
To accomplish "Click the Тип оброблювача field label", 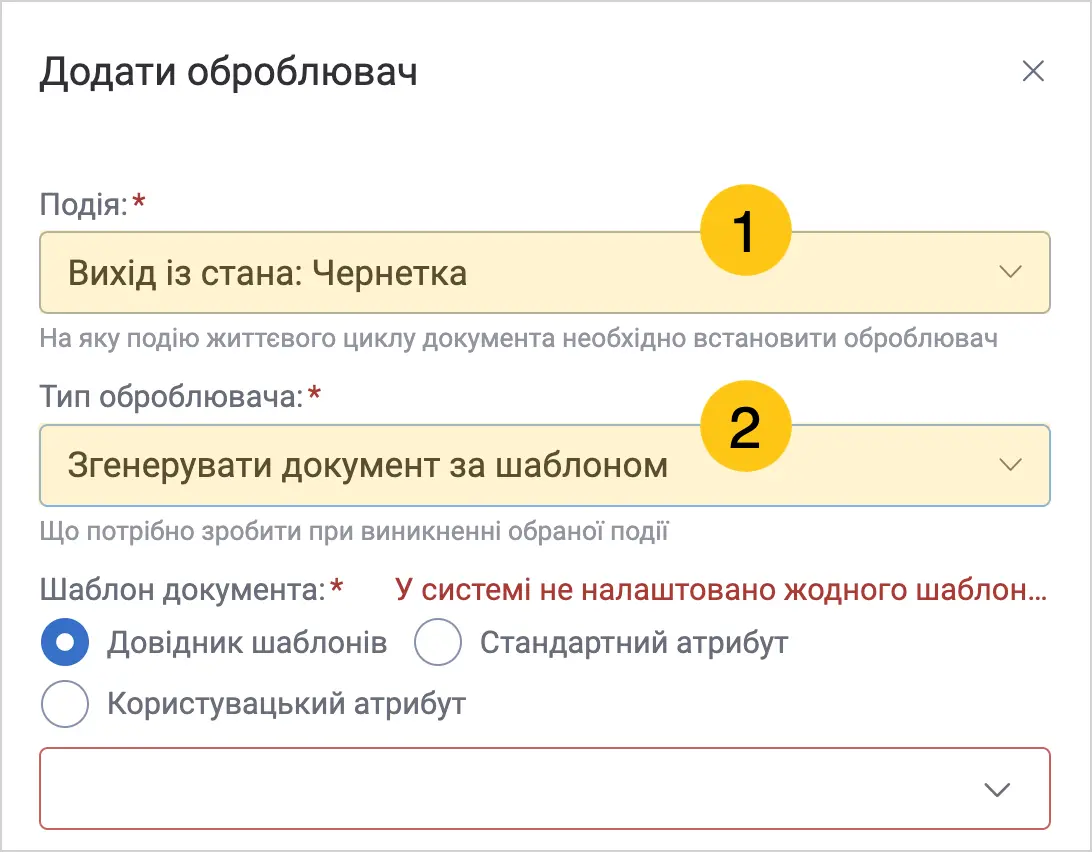I will 171,397.
